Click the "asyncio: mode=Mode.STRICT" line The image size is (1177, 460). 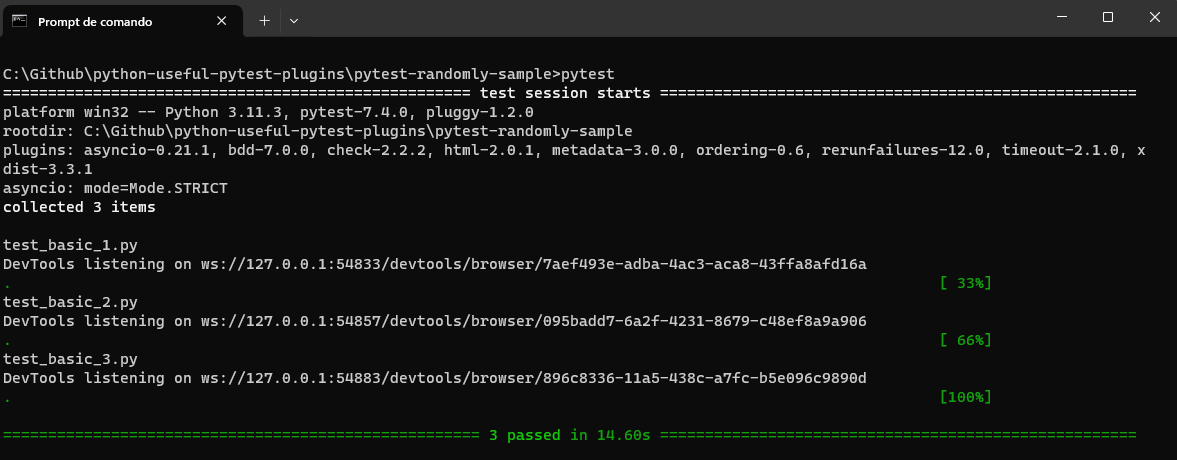tap(115, 188)
